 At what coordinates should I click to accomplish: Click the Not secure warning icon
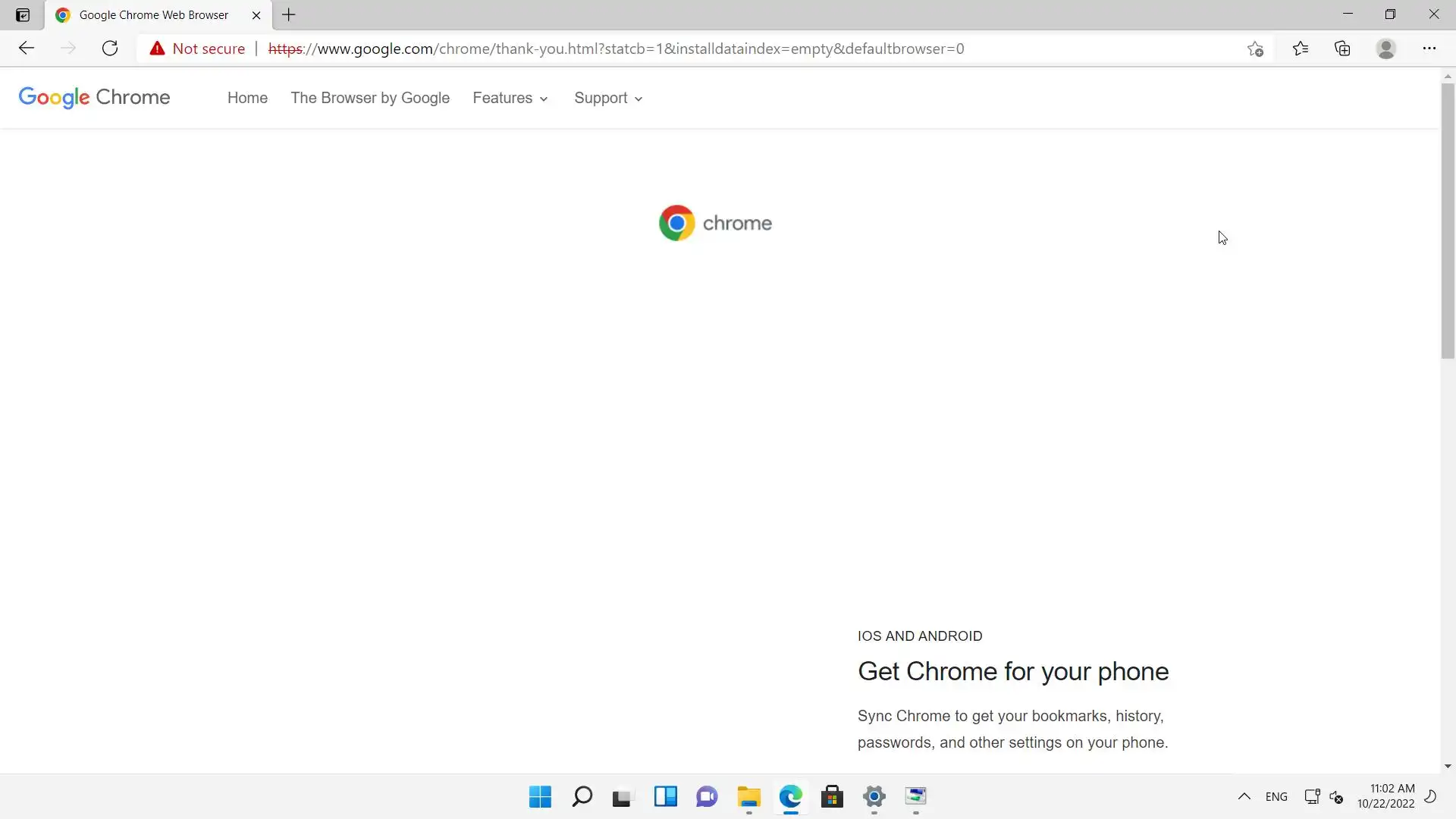[x=157, y=49]
